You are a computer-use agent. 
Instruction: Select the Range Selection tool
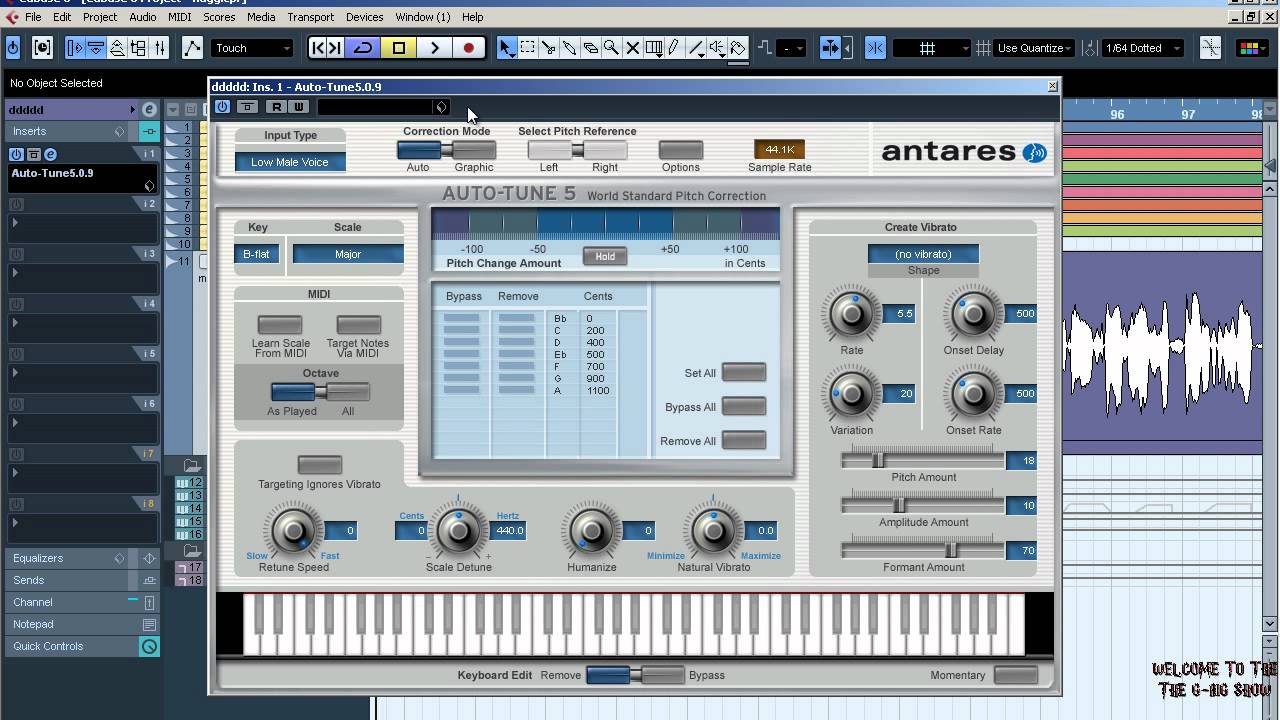527,47
